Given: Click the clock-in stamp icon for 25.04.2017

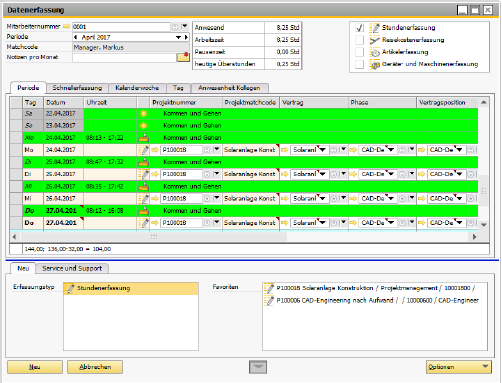Looking at the screenshot, I should point(143,162).
